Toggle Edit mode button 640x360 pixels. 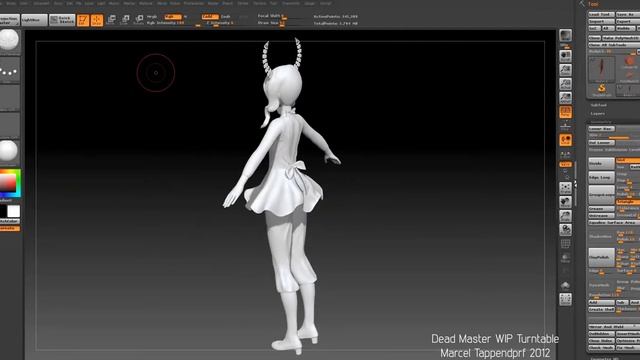[x=83, y=20]
